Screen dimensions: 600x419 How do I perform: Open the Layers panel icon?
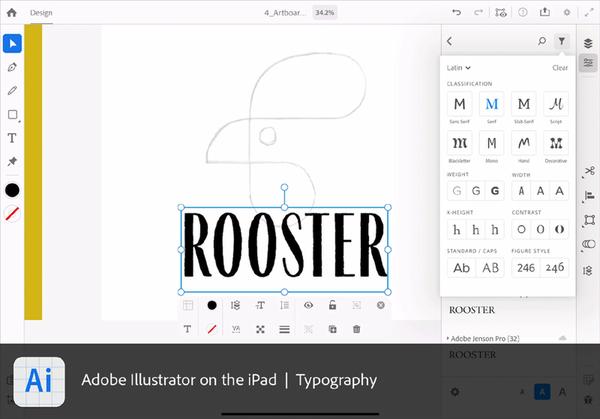point(588,43)
